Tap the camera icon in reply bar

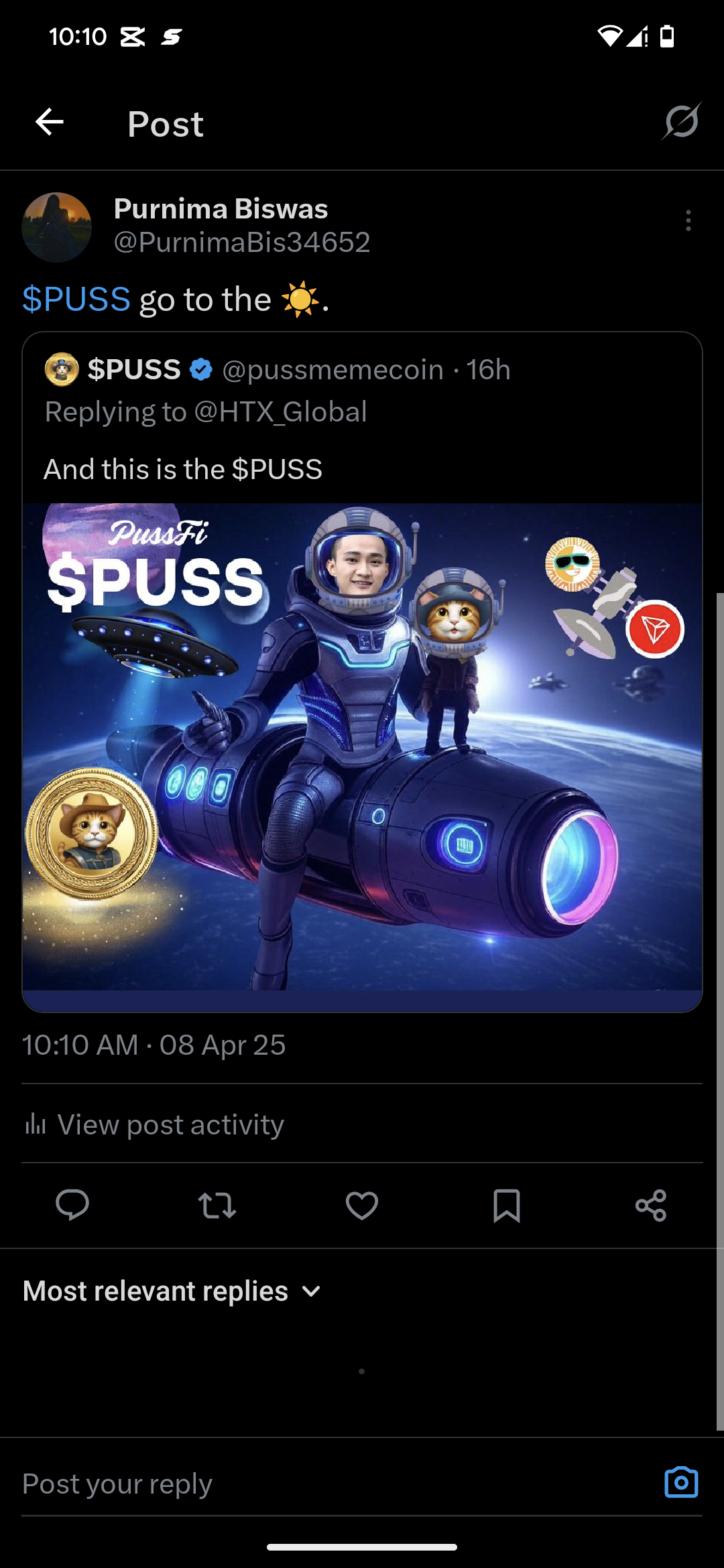[x=681, y=1482]
